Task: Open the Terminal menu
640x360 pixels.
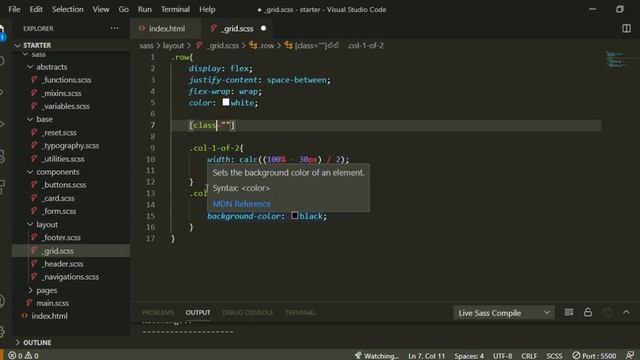Action: [x=175, y=9]
